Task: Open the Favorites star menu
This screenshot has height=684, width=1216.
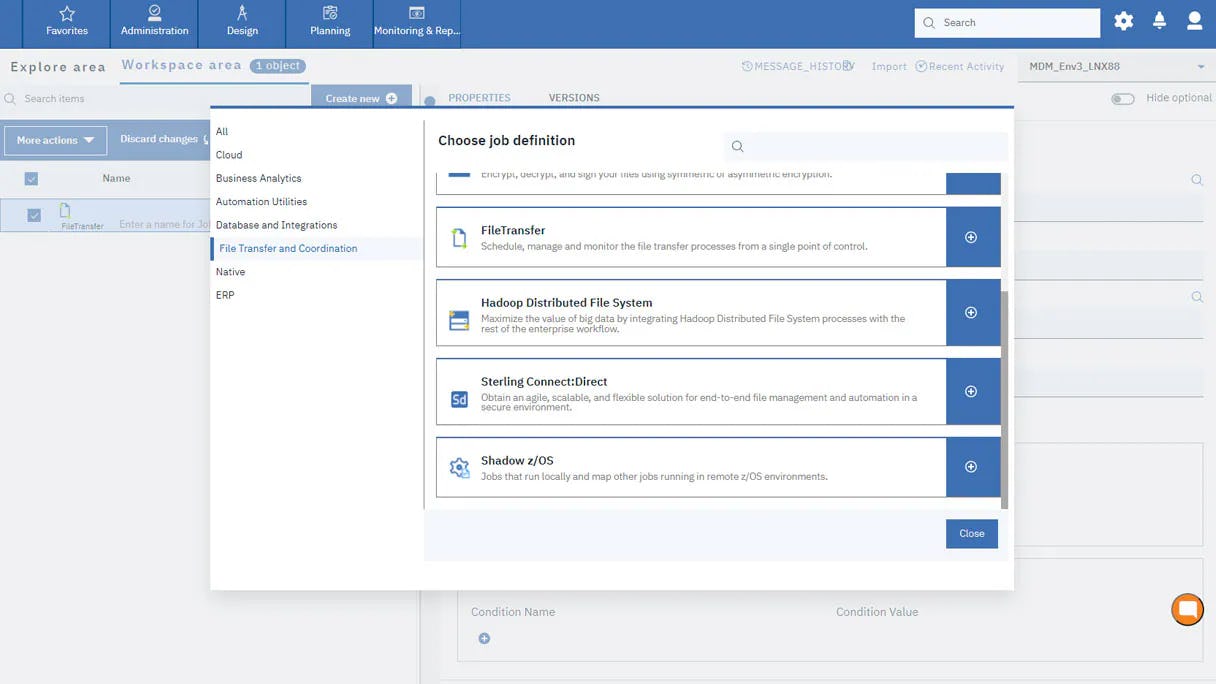Action: tap(65, 22)
